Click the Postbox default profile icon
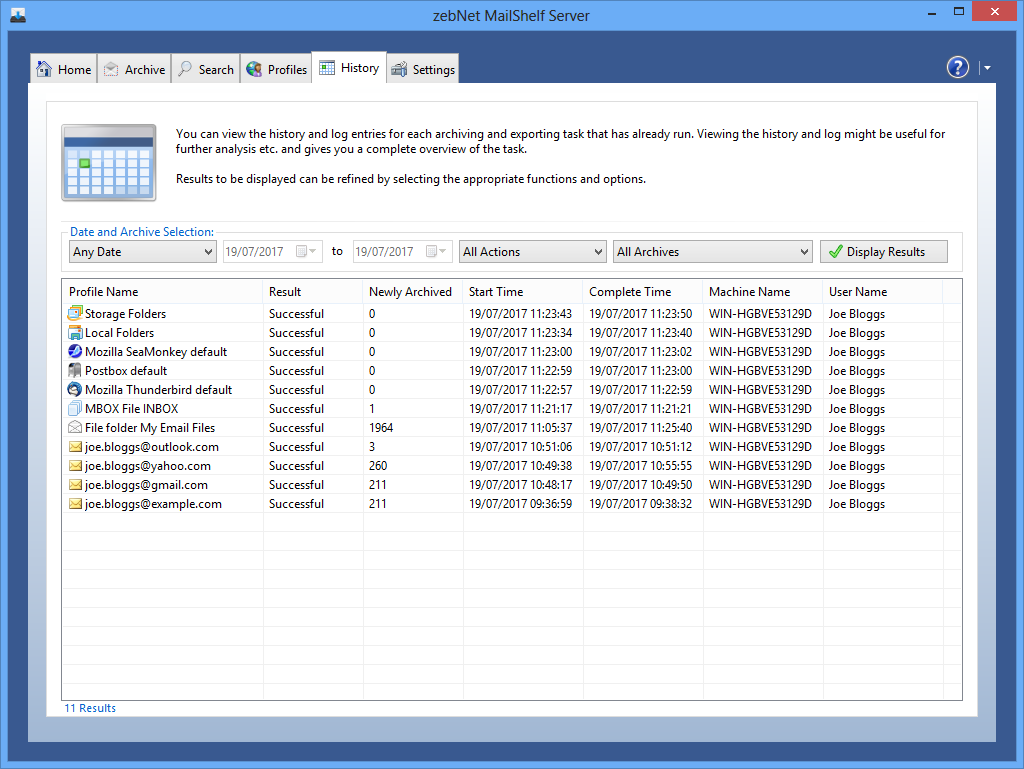 [x=75, y=371]
